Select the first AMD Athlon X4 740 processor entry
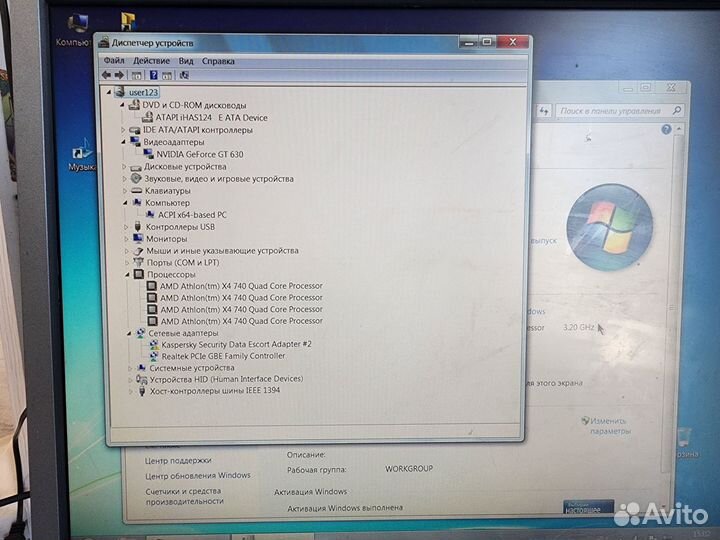 (x=241, y=286)
